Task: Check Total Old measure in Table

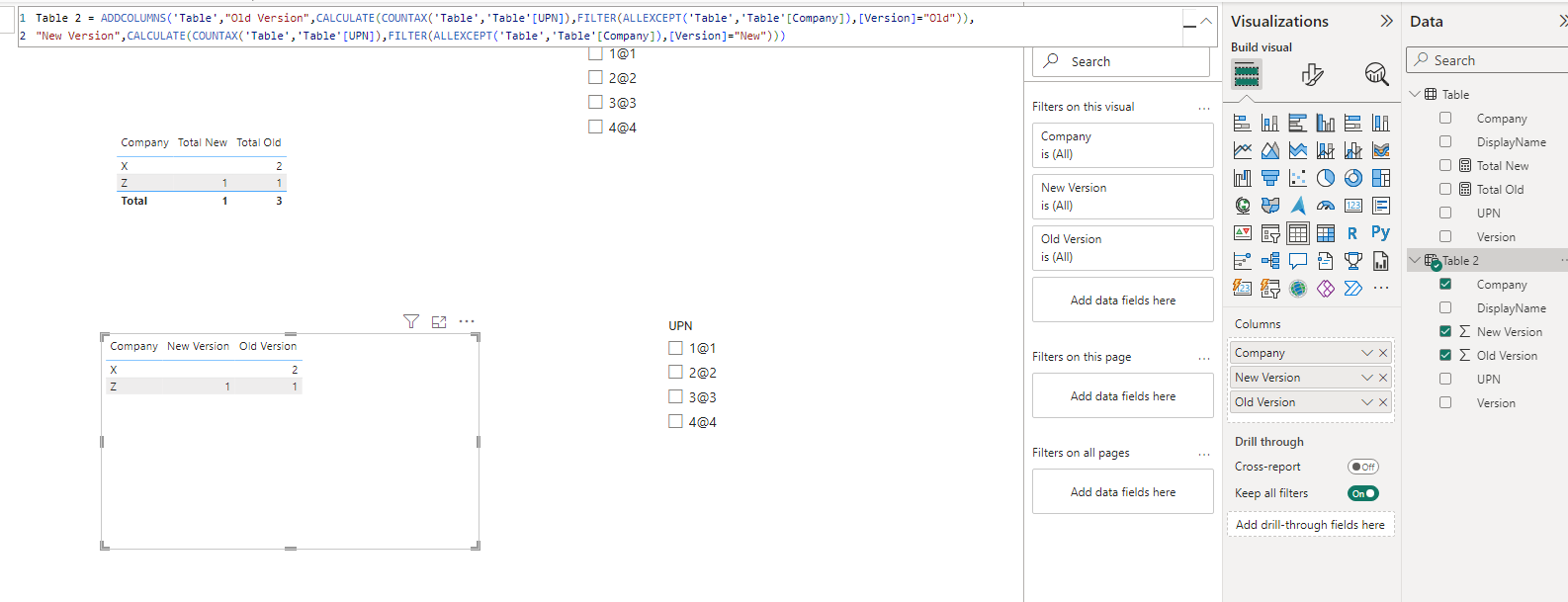Action: pos(1445,189)
